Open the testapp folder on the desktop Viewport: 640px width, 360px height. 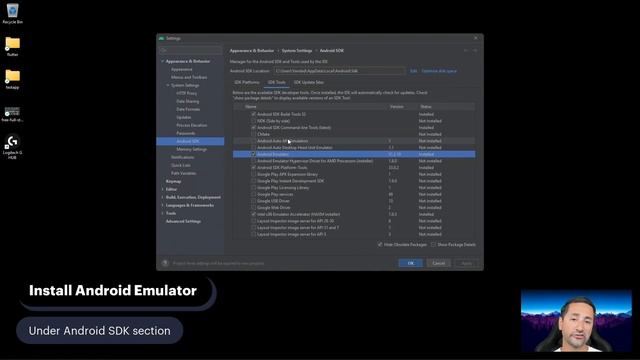[12, 79]
